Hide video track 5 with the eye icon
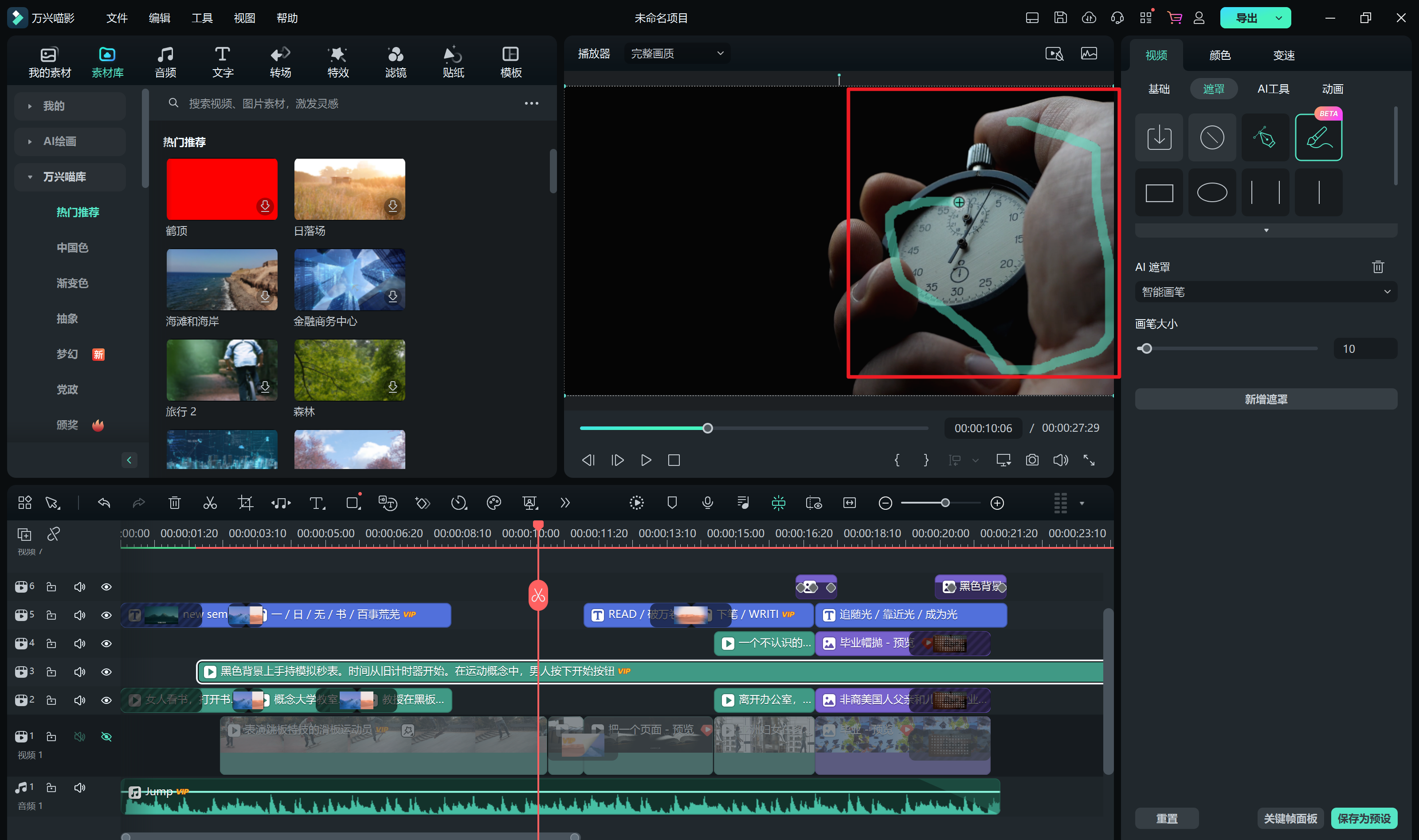Viewport: 1419px width, 840px height. (x=106, y=615)
